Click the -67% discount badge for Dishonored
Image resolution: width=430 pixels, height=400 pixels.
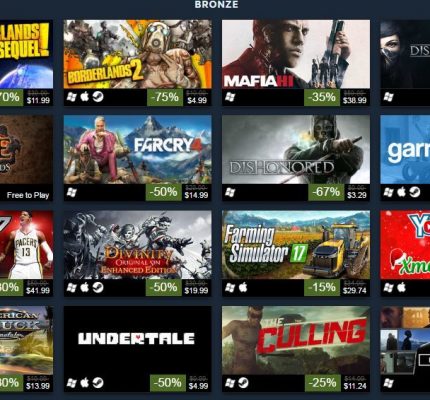(x=326, y=192)
